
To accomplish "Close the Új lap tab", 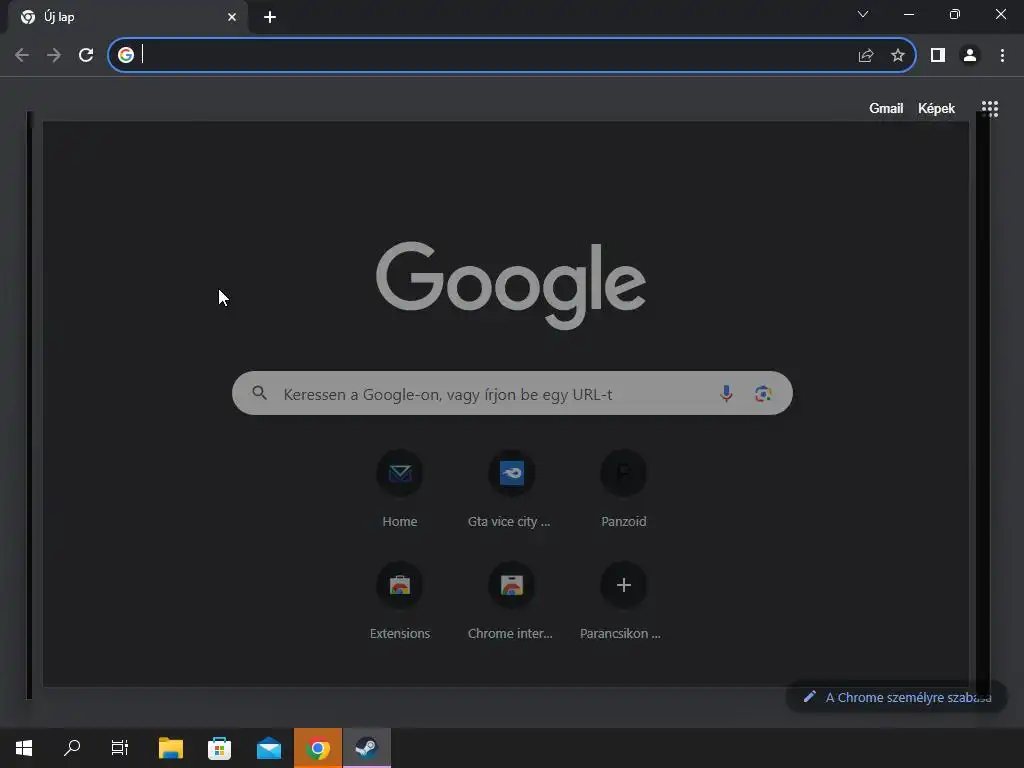I will 232,17.
